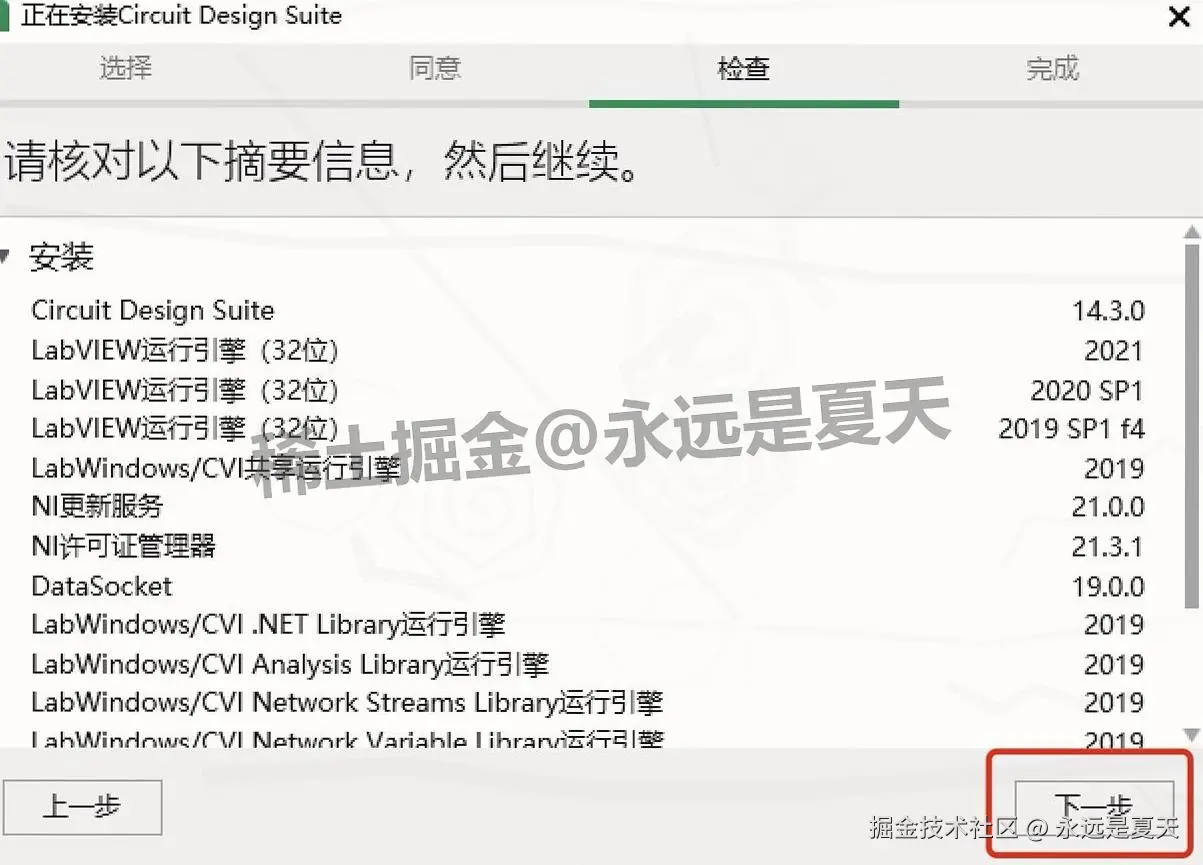Viewport: 1203px width, 865px height.
Task: Click the scrollbar up arrow
Action: pyautogui.click(x=1191, y=233)
